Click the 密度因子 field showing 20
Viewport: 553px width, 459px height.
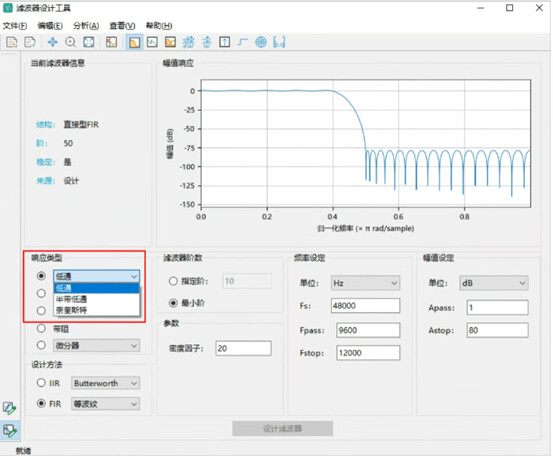pos(243,349)
